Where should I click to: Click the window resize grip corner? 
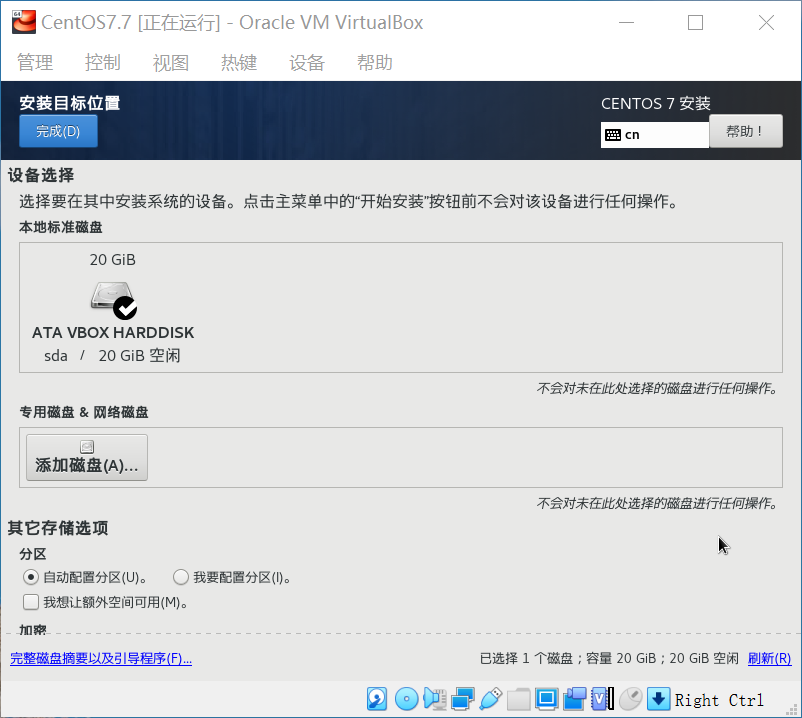793,710
